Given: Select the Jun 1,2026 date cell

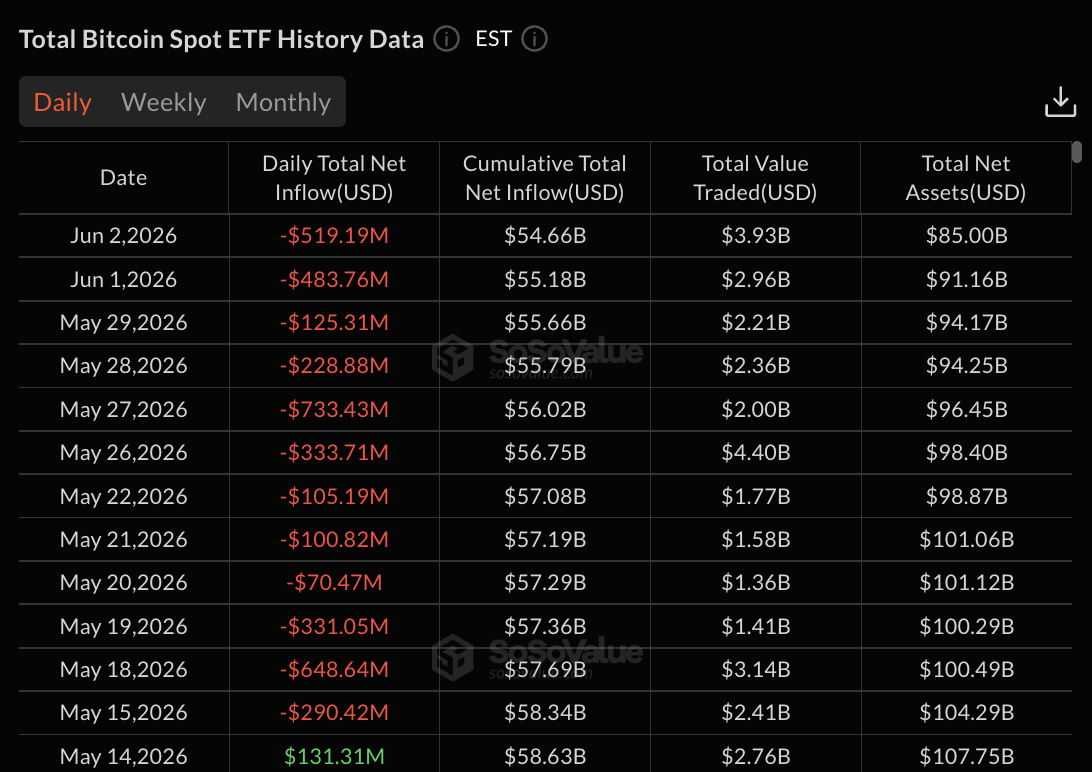Looking at the screenshot, I should point(123,279).
